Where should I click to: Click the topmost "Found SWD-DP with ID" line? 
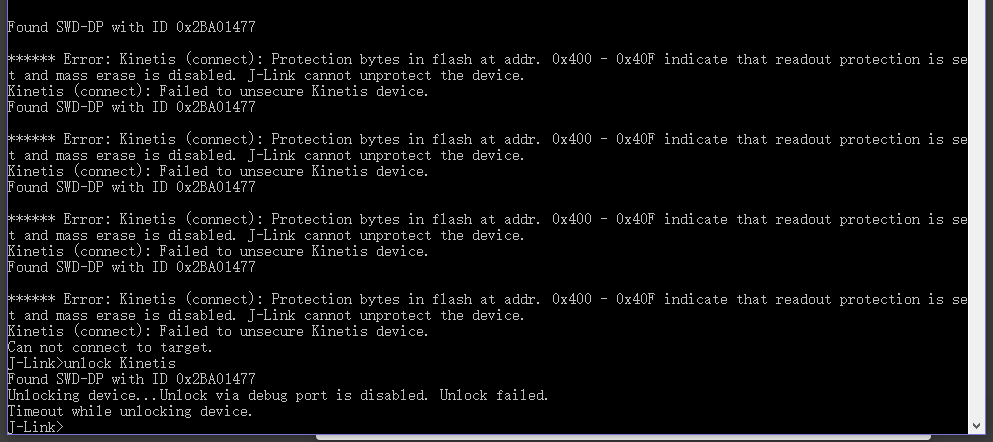click(x=131, y=27)
